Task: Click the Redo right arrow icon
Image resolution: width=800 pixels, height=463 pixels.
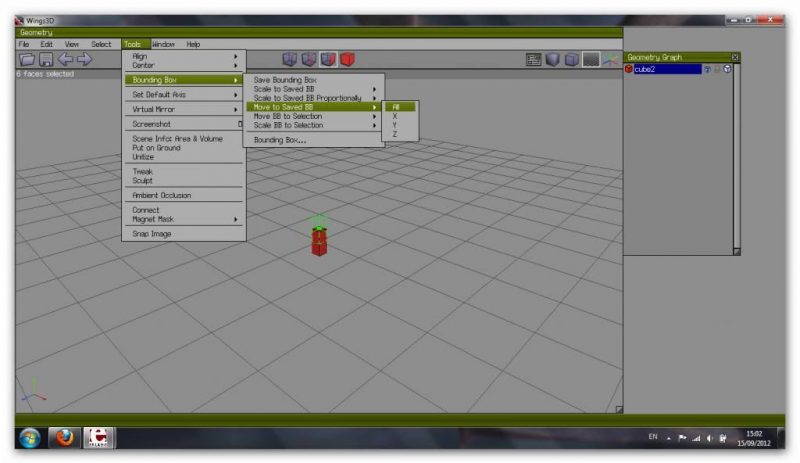Action: pyautogui.click(x=84, y=60)
